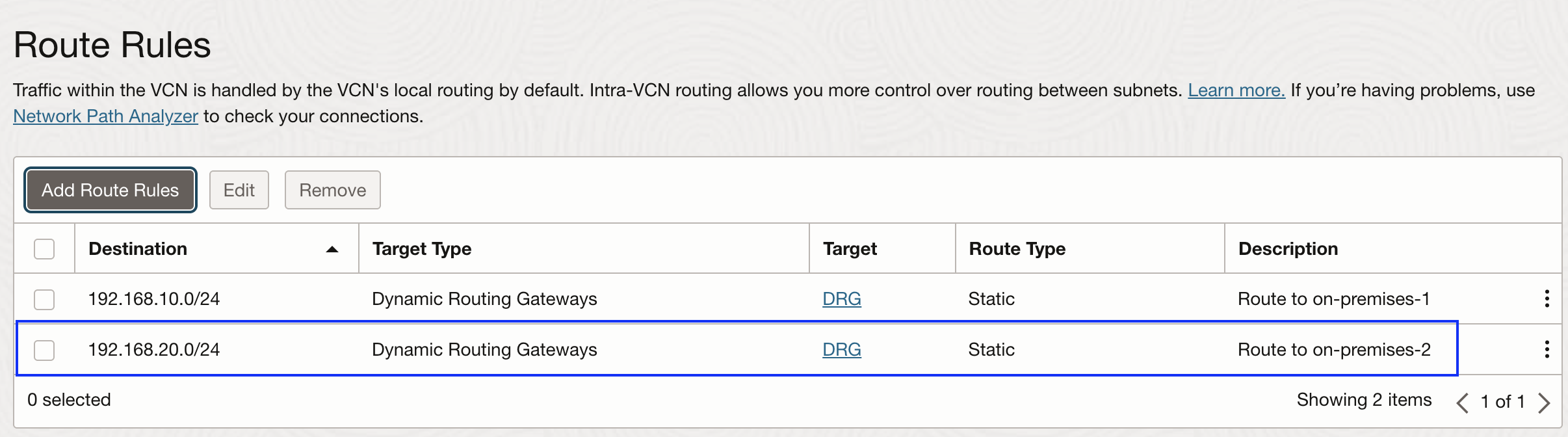Click the next page chevron arrow

tap(1545, 402)
